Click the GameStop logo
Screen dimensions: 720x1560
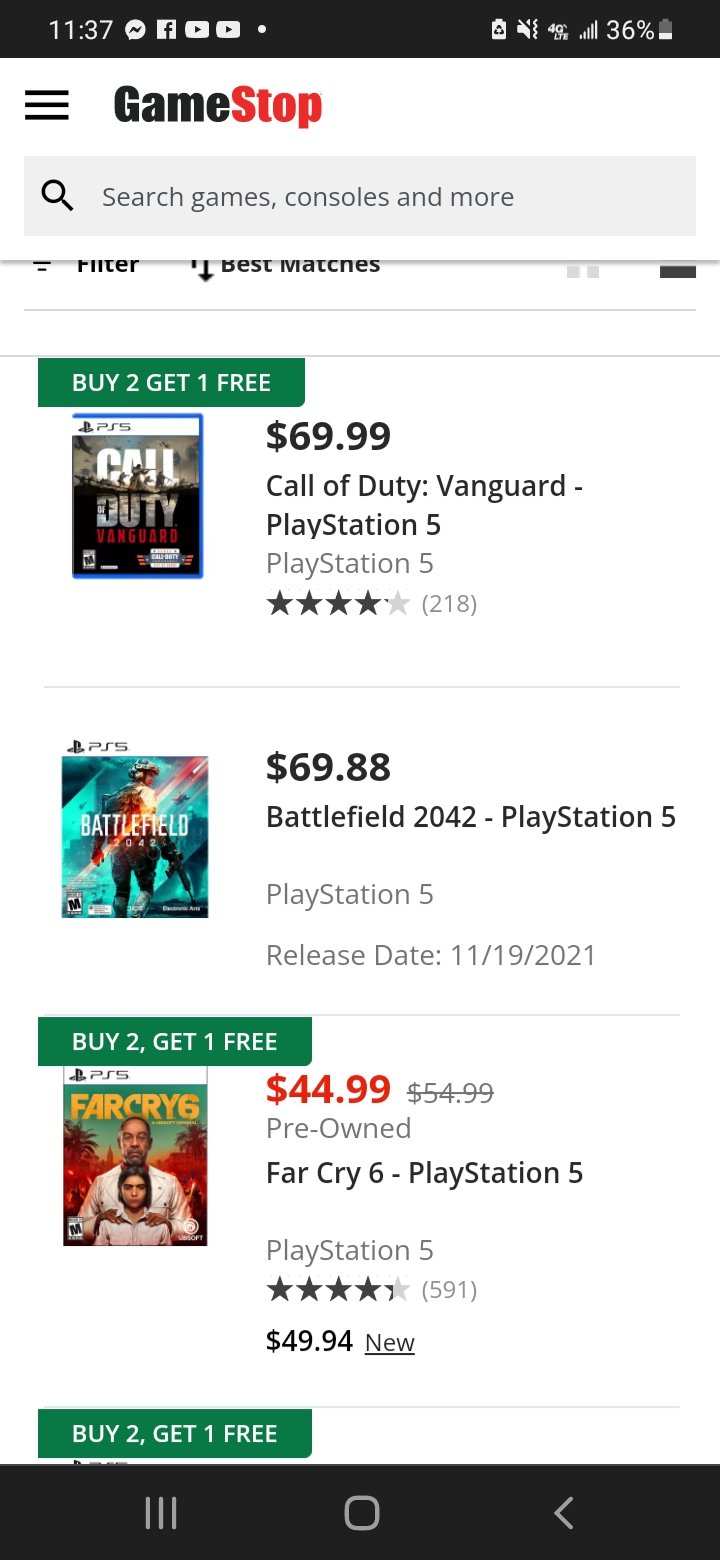(x=217, y=106)
